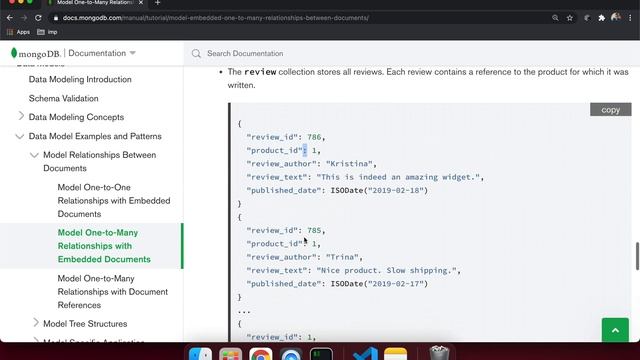Collapse Model Relationships Between Documents
This screenshot has height=360, width=640.
coord(34,155)
